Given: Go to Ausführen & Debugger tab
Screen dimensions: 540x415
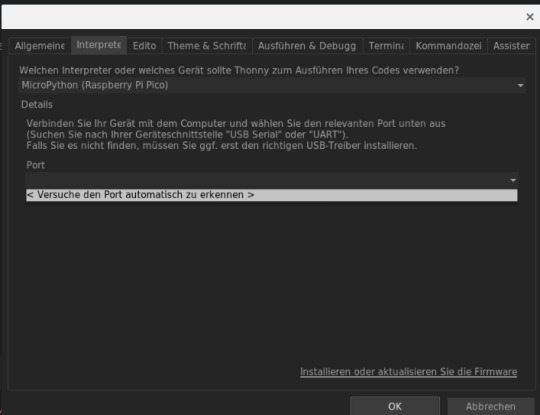Looking at the screenshot, I should click(x=307, y=46).
